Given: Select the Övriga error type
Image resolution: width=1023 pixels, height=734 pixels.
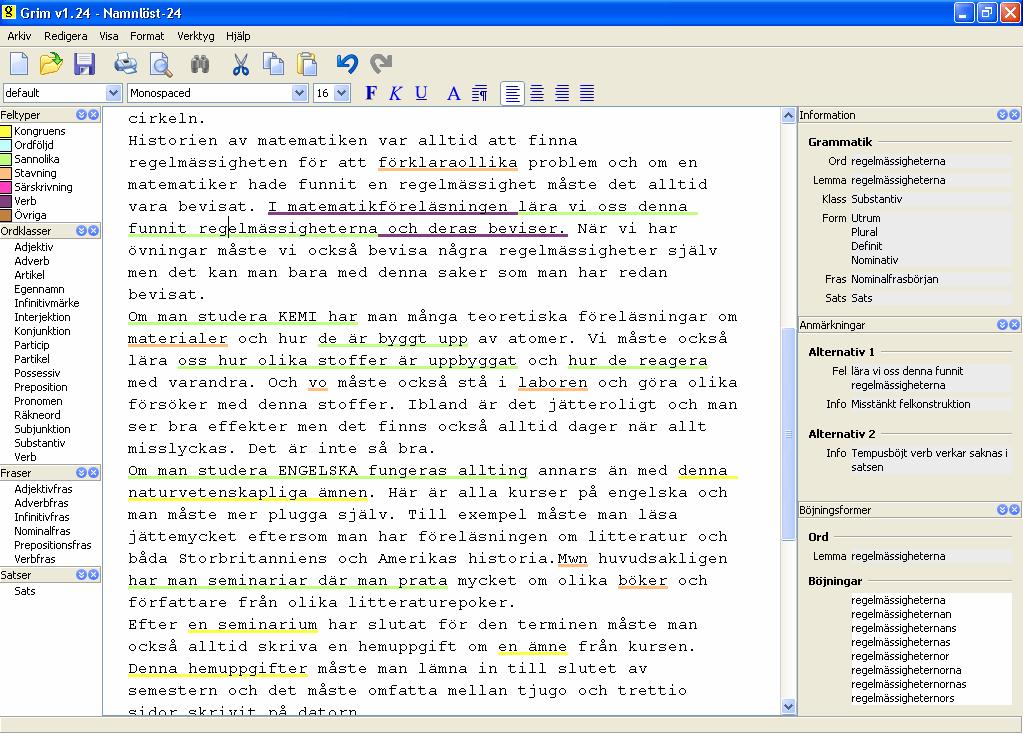Looking at the screenshot, I should [30, 215].
